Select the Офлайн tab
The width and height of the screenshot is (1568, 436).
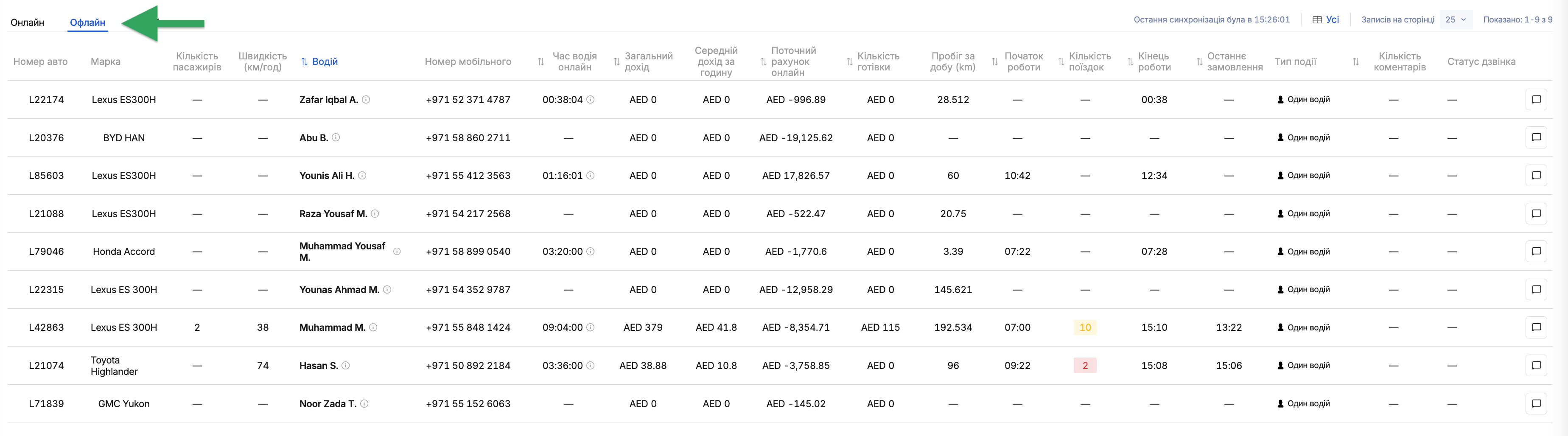[88, 22]
